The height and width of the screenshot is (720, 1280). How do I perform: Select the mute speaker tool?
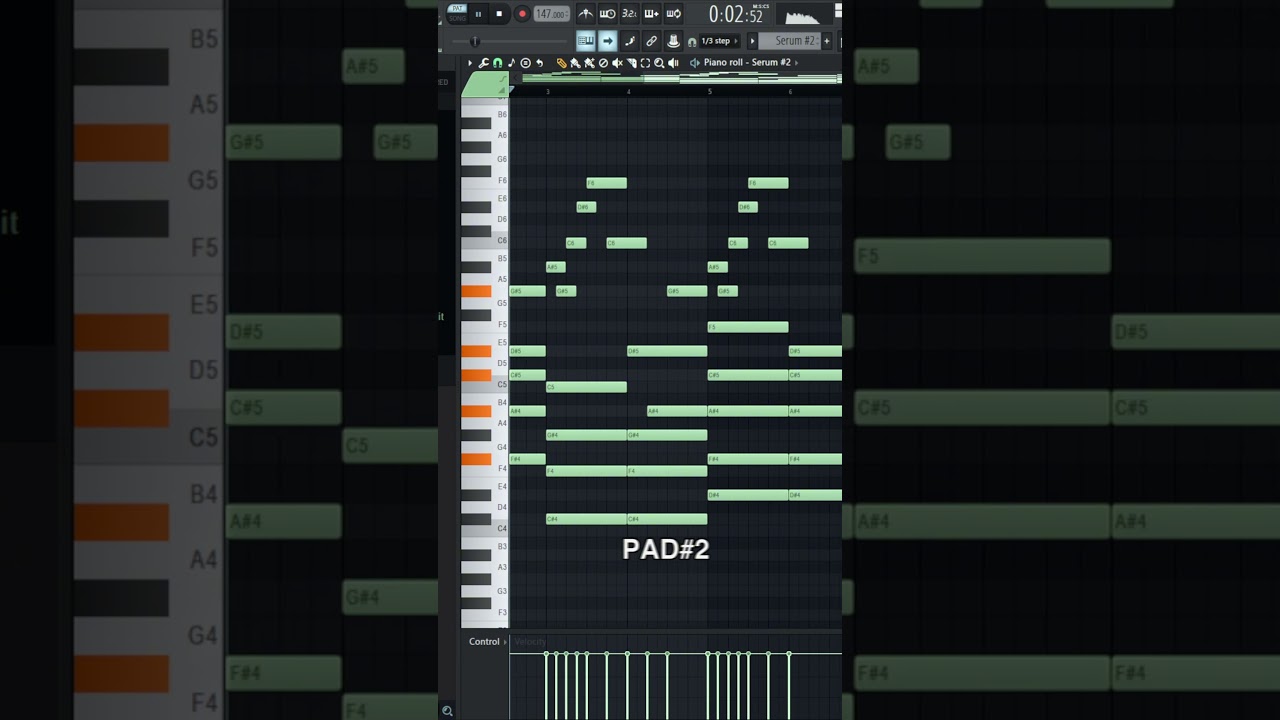point(617,63)
